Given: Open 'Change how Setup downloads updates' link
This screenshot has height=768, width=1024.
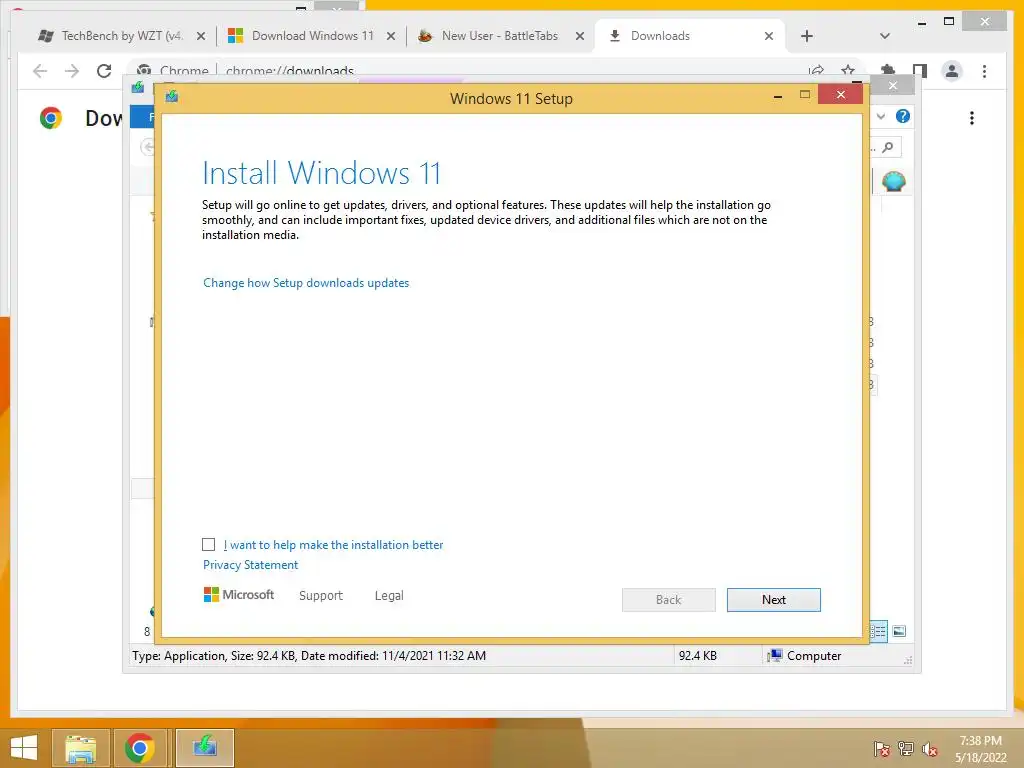Looking at the screenshot, I should click(x=306, y=283).
